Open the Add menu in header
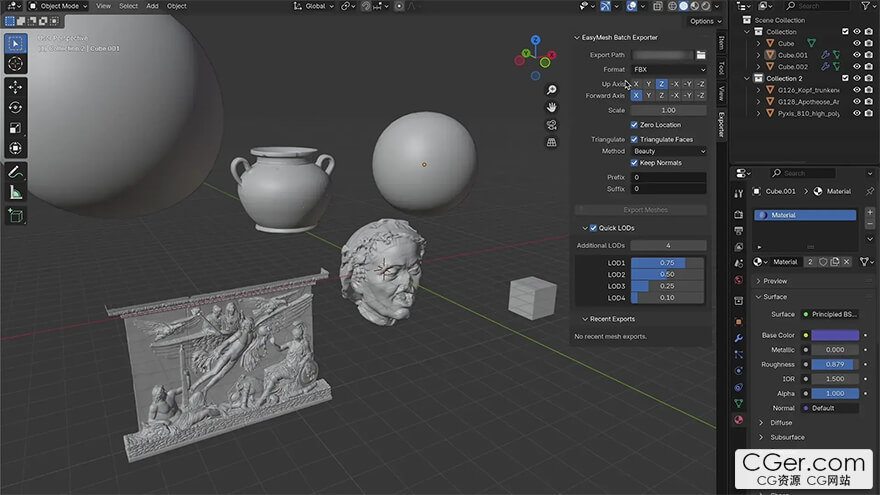The width and height of the screenshot is (880, 495). 152,6
